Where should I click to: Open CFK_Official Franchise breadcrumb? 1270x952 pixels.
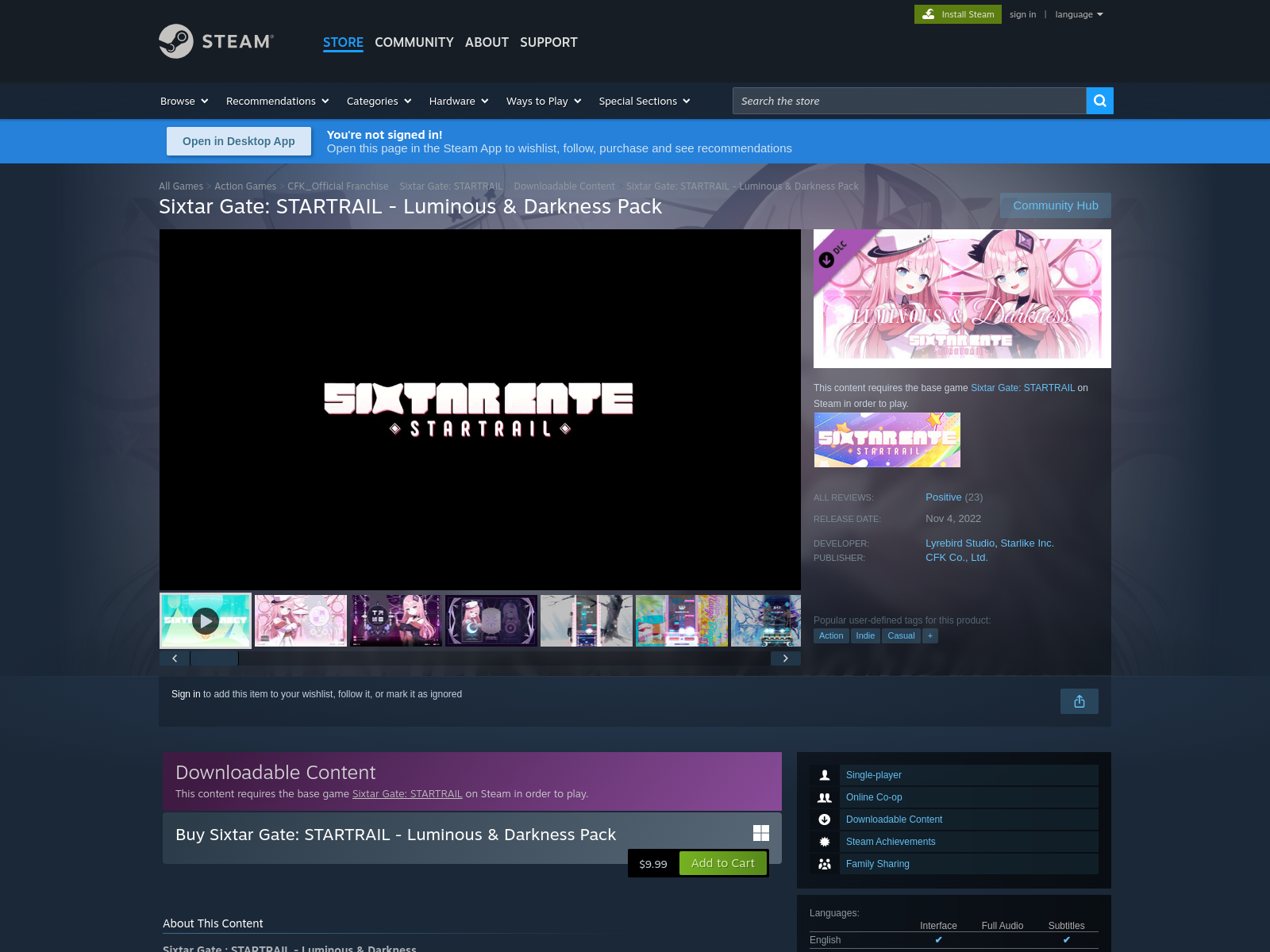click(x=338, y=186)
